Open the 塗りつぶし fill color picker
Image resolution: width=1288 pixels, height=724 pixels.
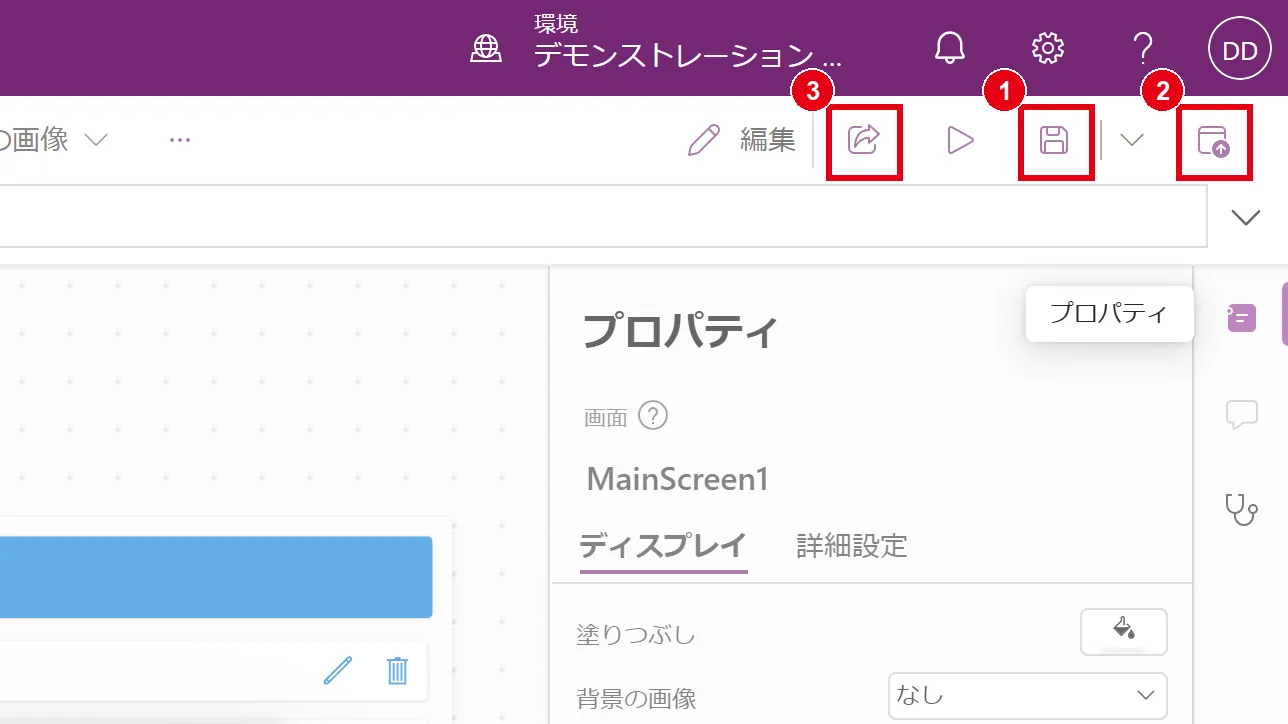(x=1124, y=632)
